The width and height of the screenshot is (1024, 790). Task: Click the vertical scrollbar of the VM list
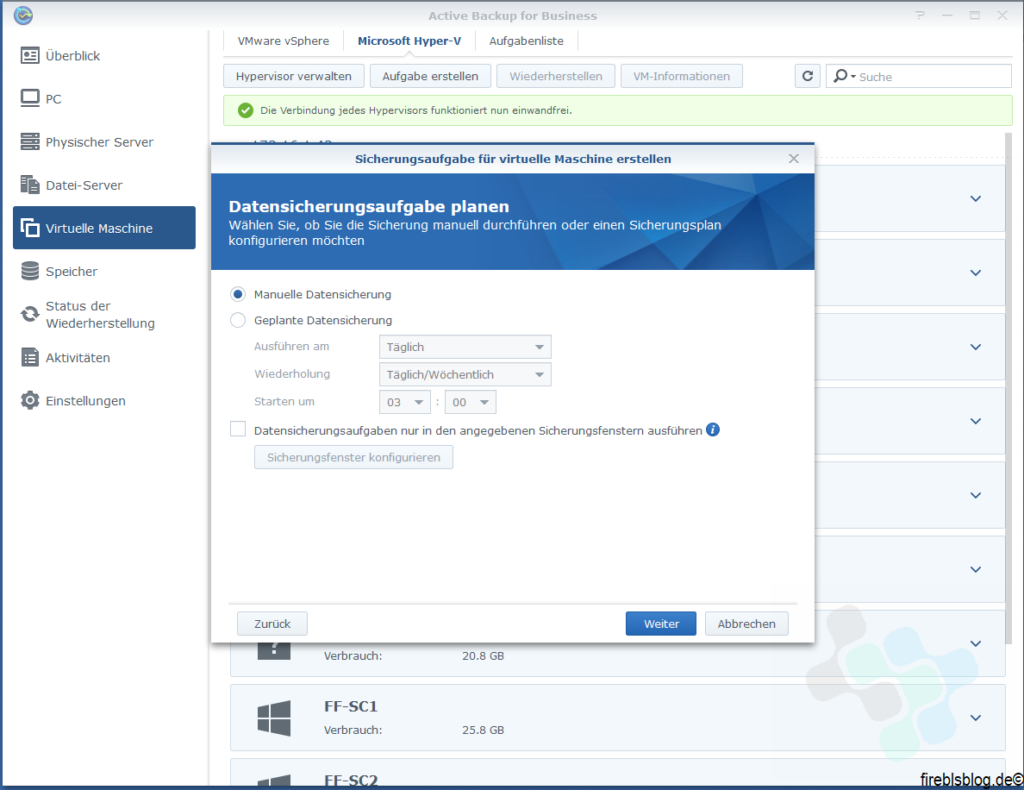1008,388
